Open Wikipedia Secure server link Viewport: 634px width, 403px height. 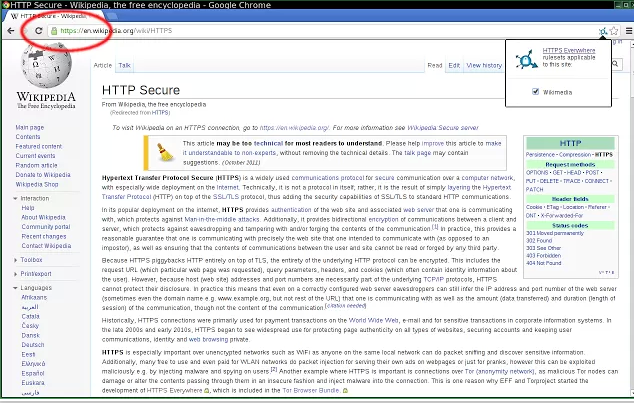tap(443, 128)
